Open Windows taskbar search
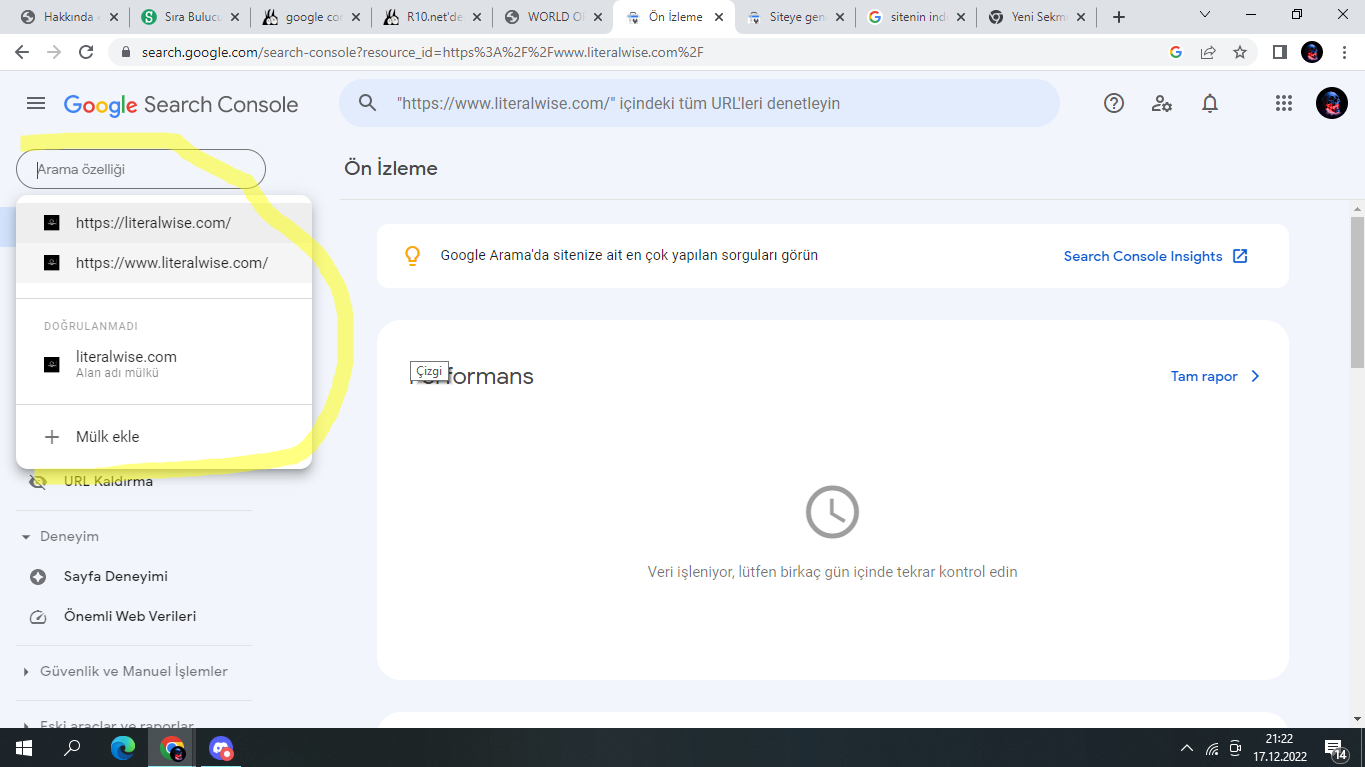 coord(72,748)
